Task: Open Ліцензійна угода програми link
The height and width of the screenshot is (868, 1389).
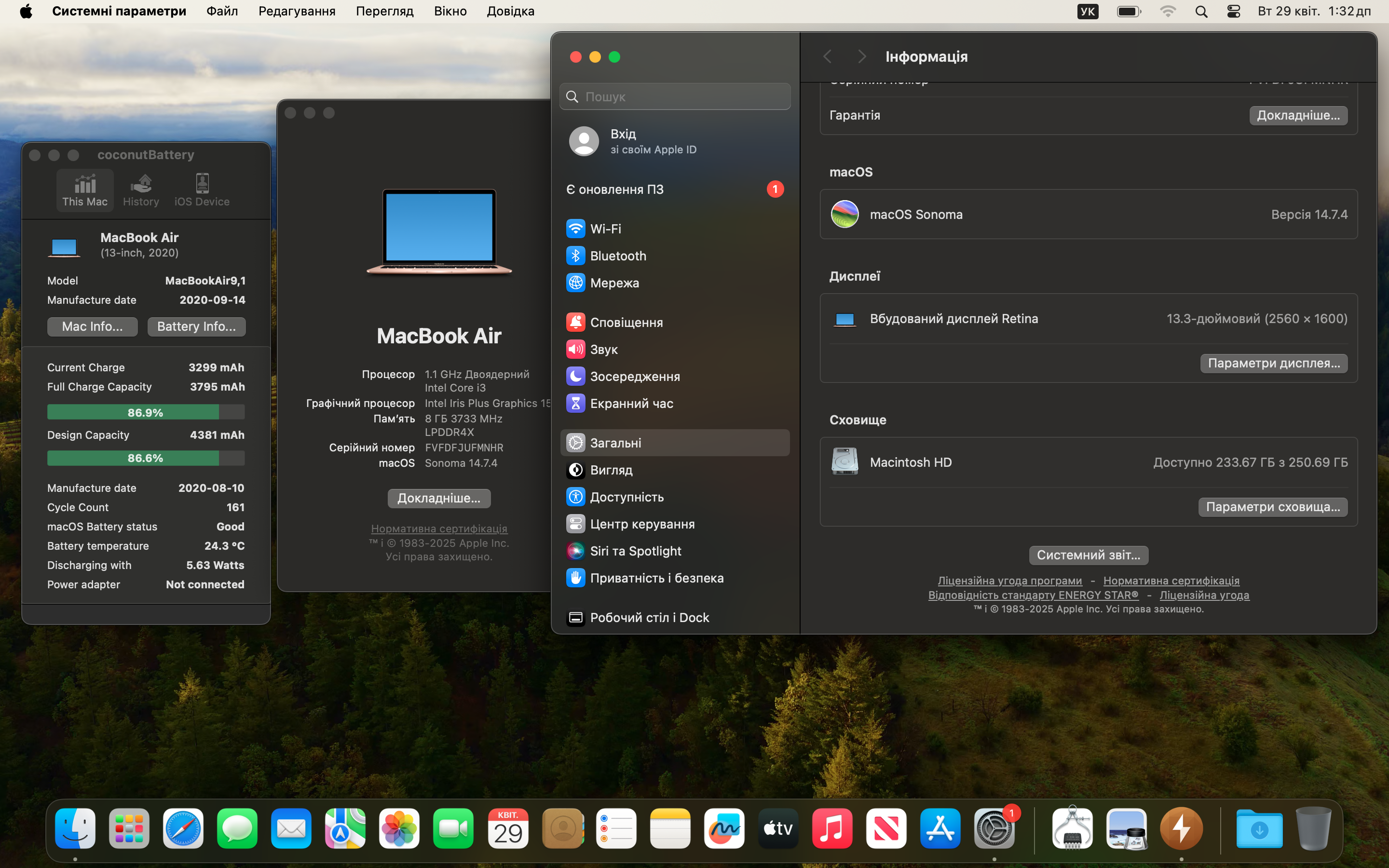Action: [1009, 581]
